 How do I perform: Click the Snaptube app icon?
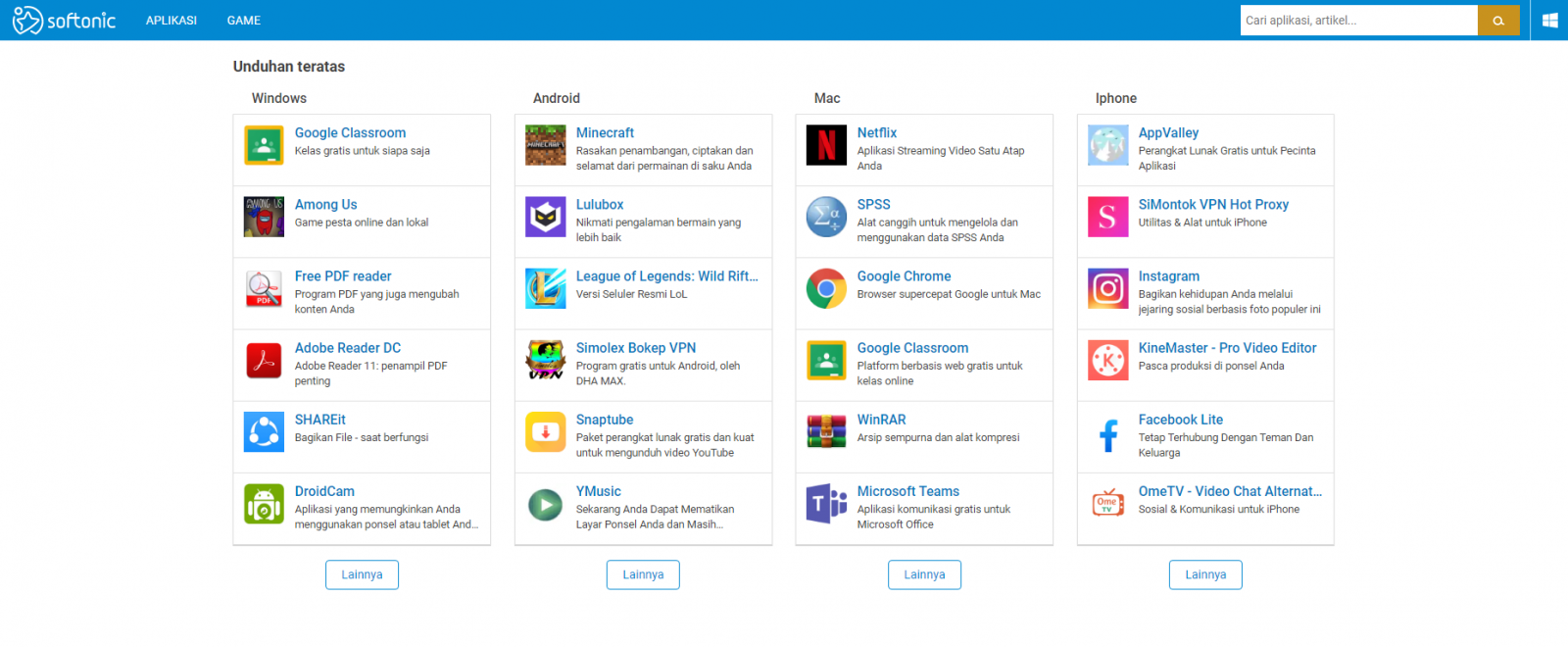coord(545,431)
